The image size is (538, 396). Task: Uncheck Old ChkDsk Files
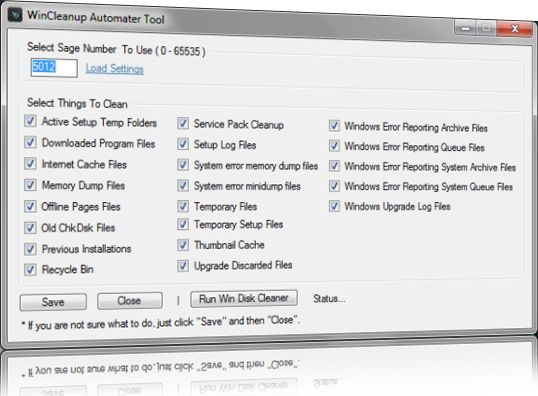pos(30,228)
